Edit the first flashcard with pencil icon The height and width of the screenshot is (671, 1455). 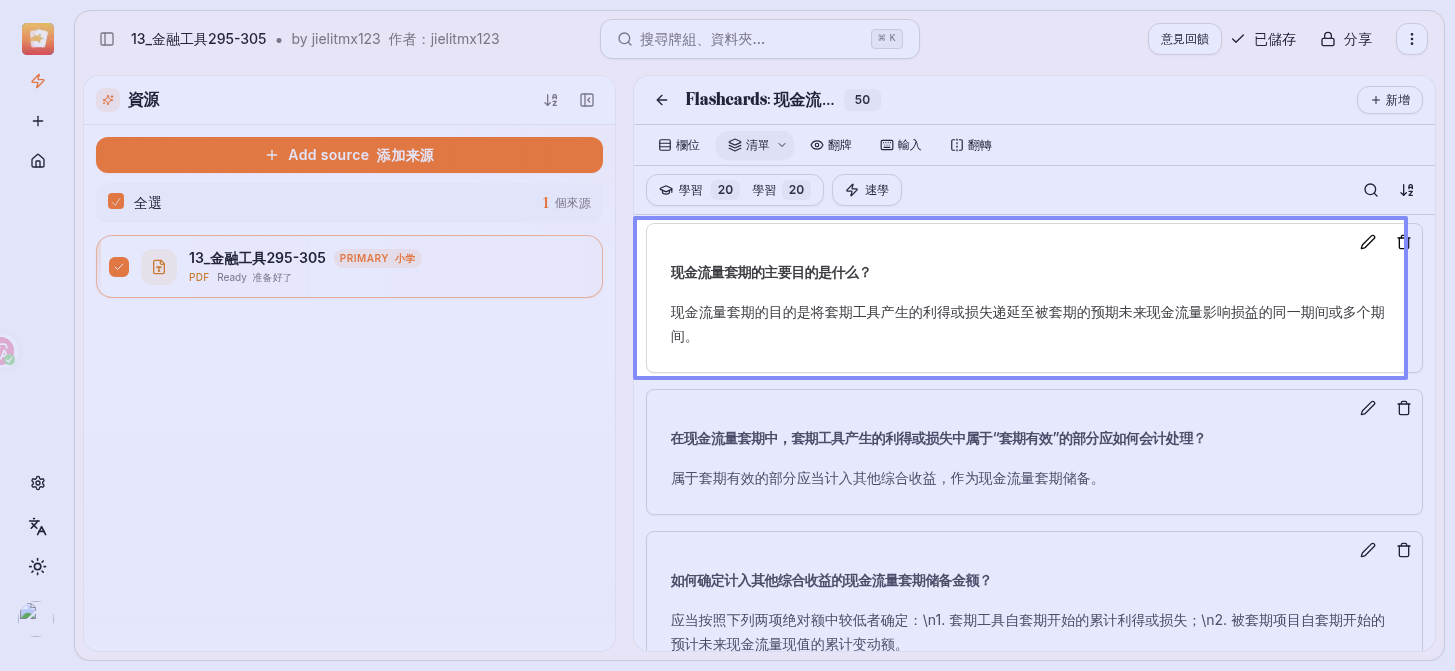pos(1368,242)
